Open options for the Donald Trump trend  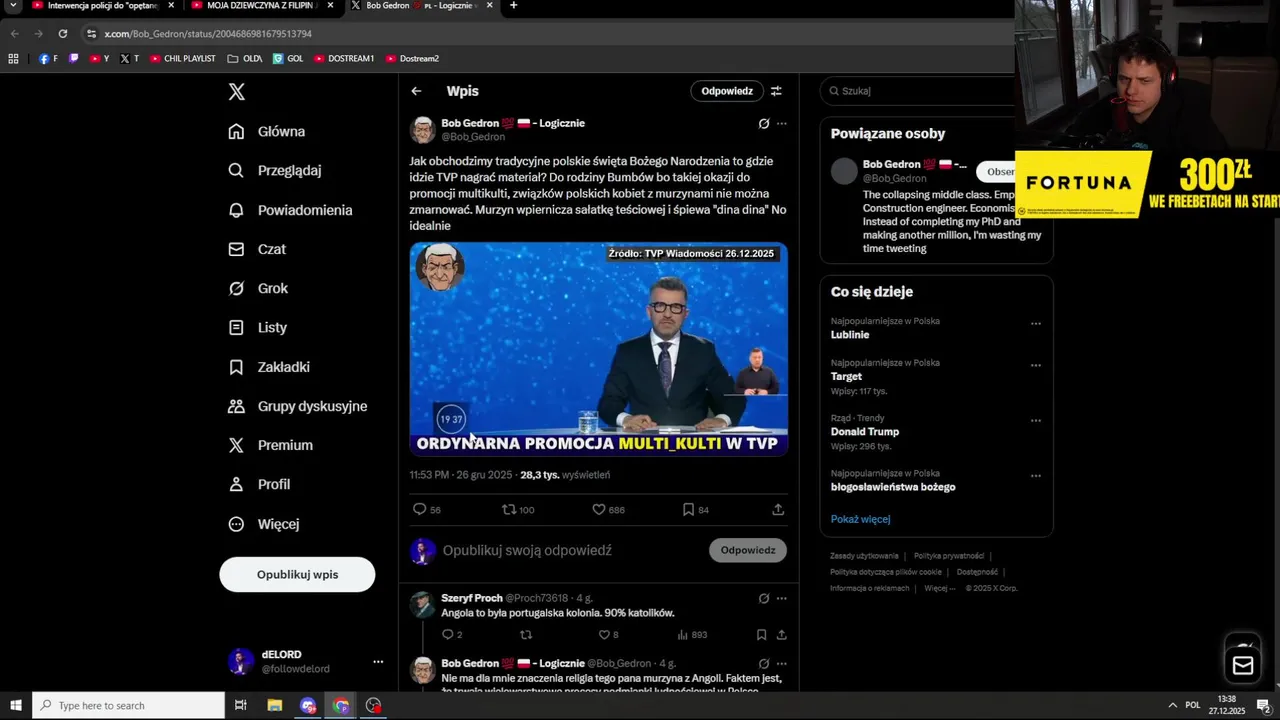pyautogui.click(x=1036, y=420)
